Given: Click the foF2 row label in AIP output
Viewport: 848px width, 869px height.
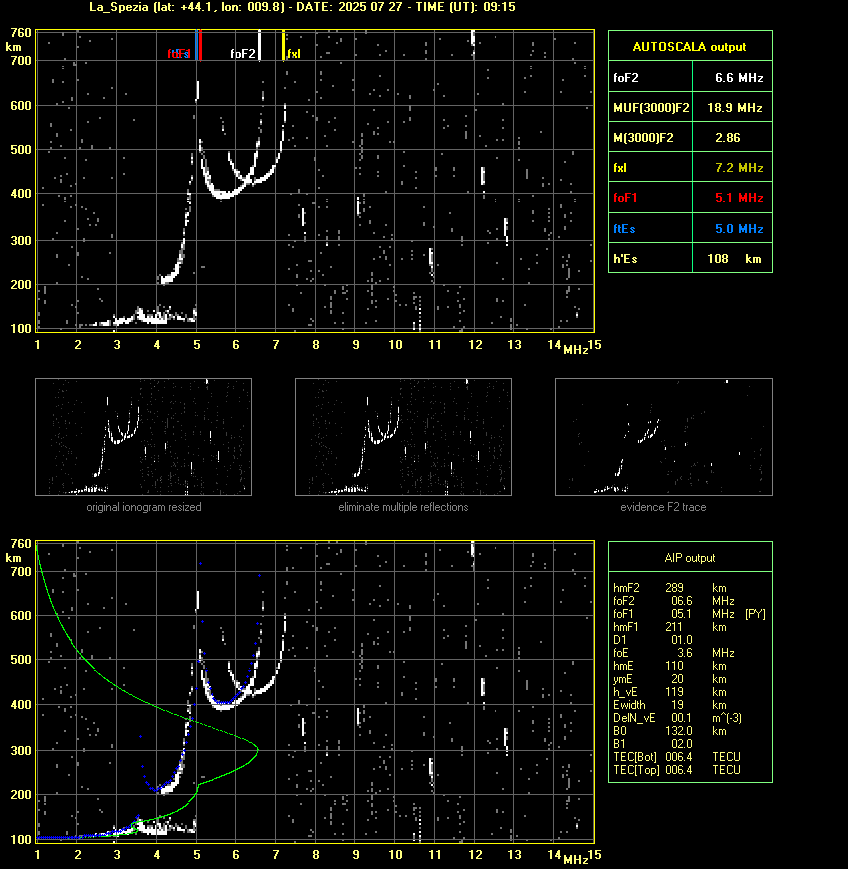Looking at the screenshot, I should (x=624, y=601).
